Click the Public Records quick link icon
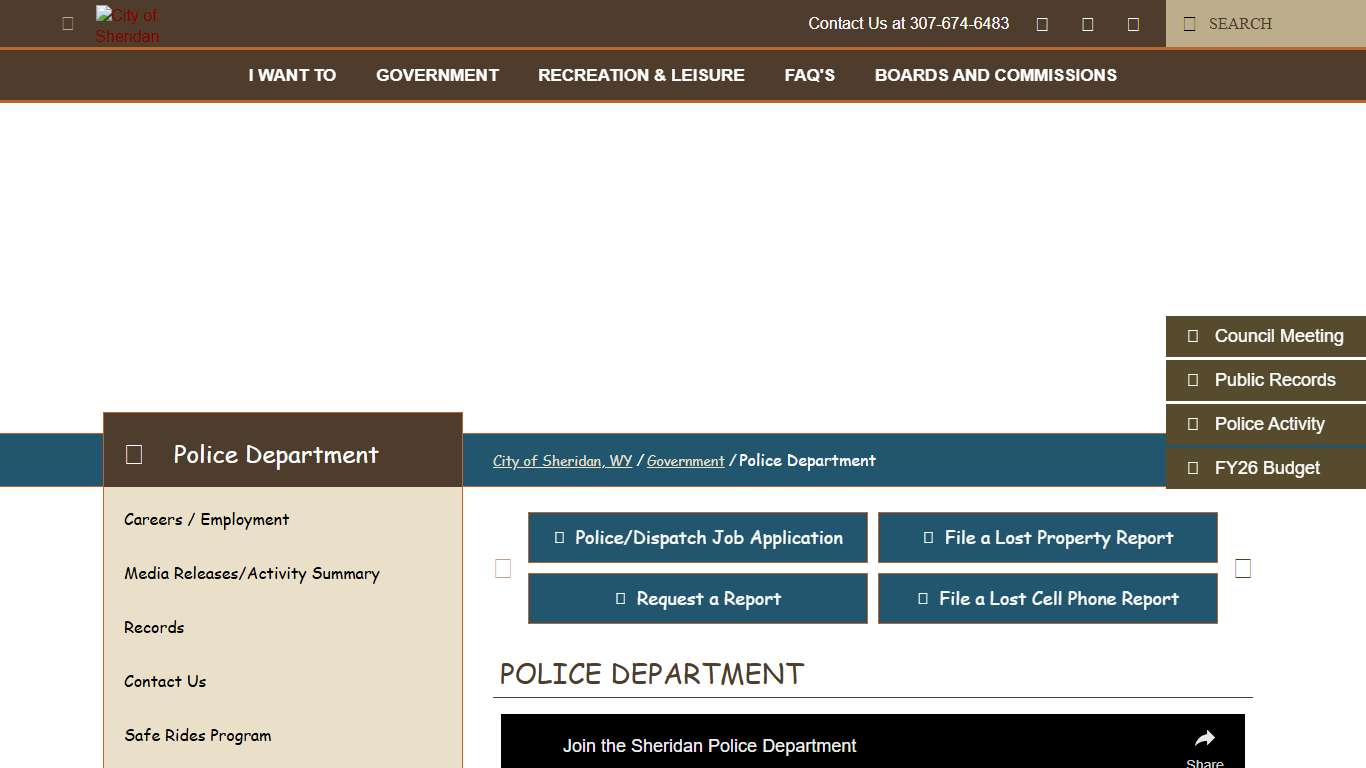This screenshot has height=768, width=1366. click(1193, 380)
